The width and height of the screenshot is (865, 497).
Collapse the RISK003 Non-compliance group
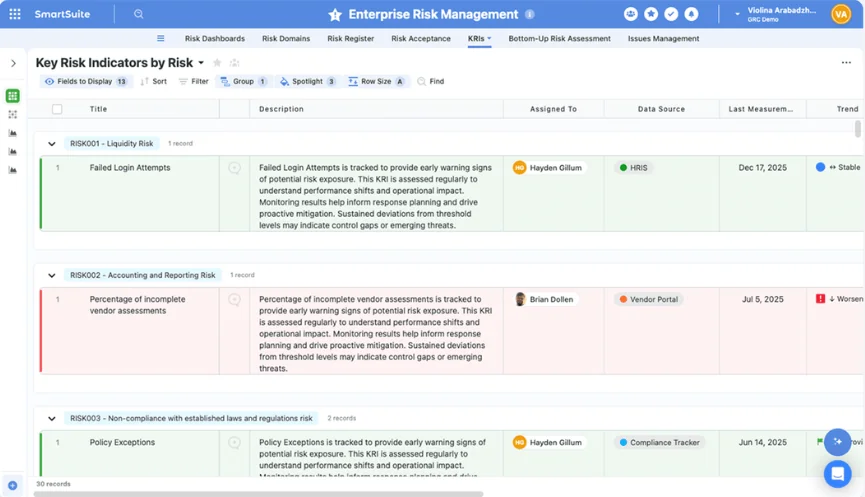coord(52,419)
